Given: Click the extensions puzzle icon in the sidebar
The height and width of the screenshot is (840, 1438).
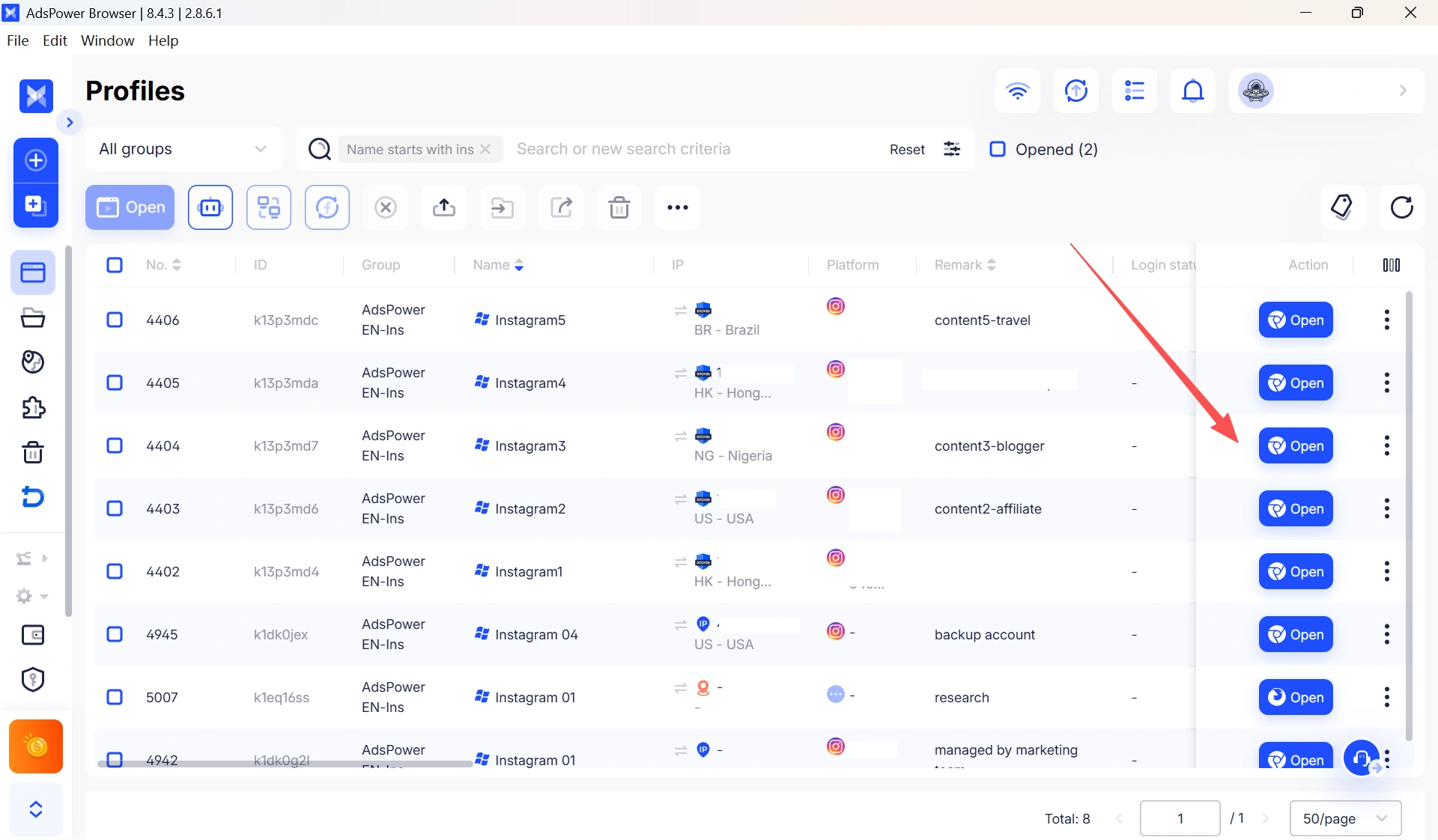Looking at the screenshot, I should click(x=33, y=408).
